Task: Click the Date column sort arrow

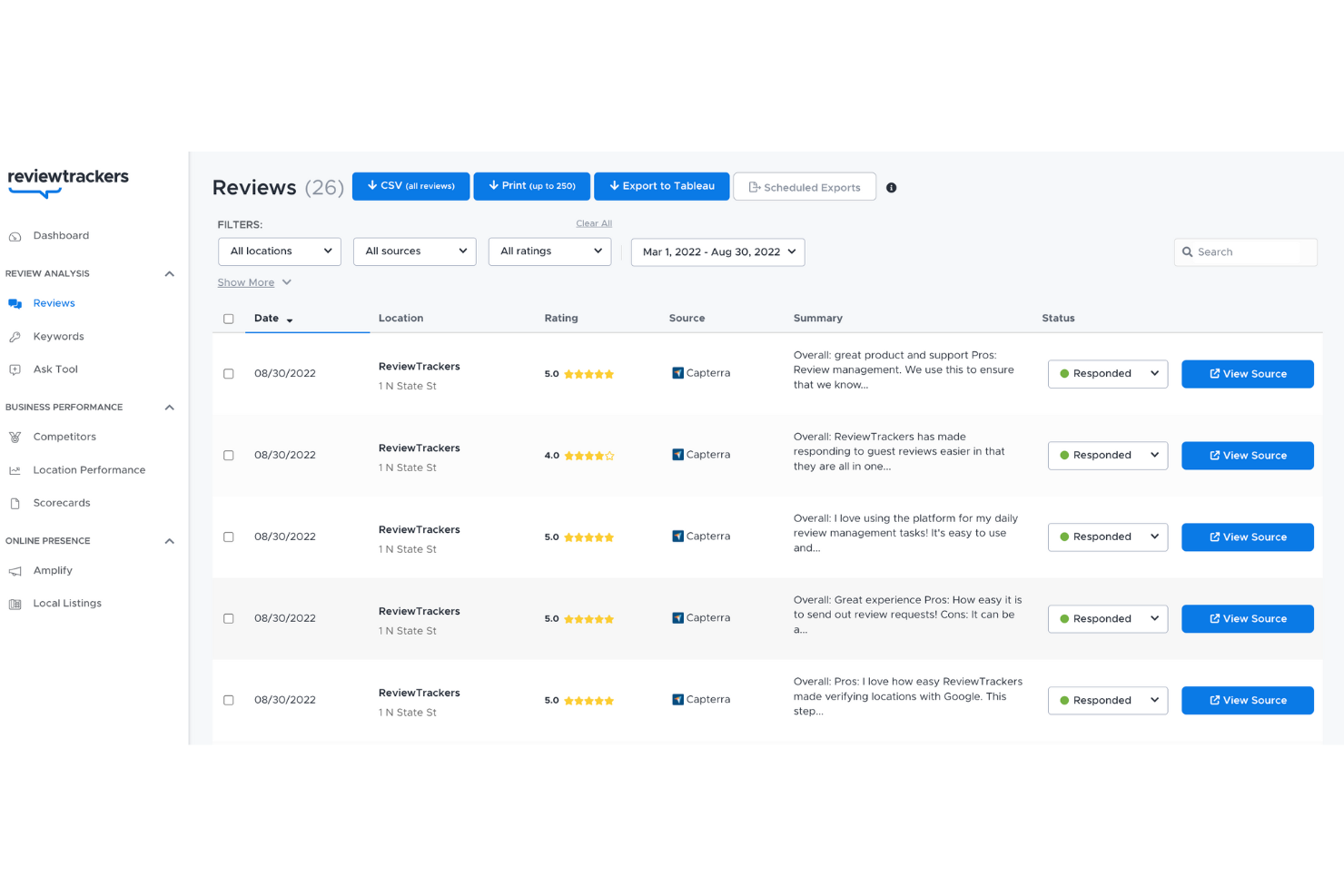Action: (290, 320)
